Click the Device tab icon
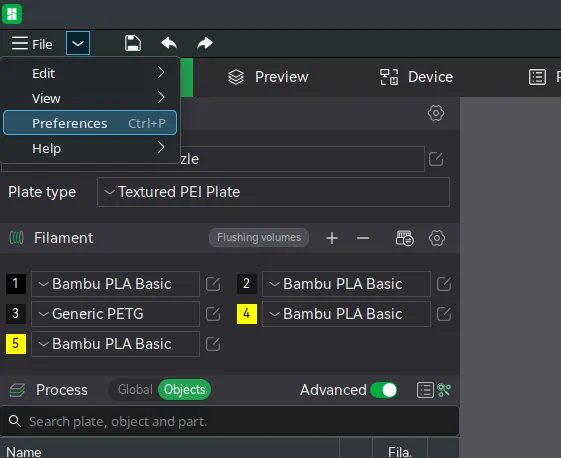 click(389, 77)
